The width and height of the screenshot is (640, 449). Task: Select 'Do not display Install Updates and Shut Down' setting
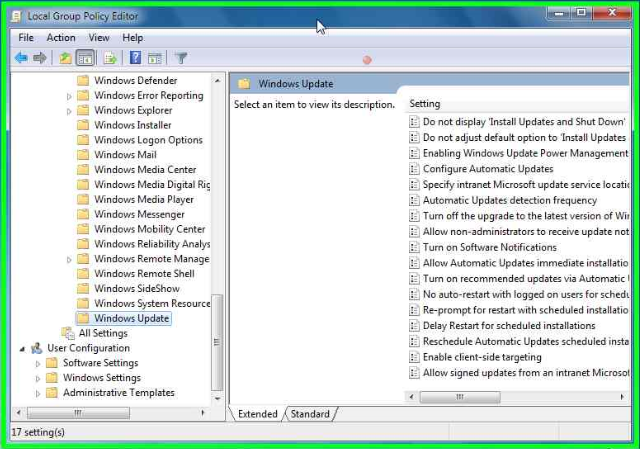[524, 122]
